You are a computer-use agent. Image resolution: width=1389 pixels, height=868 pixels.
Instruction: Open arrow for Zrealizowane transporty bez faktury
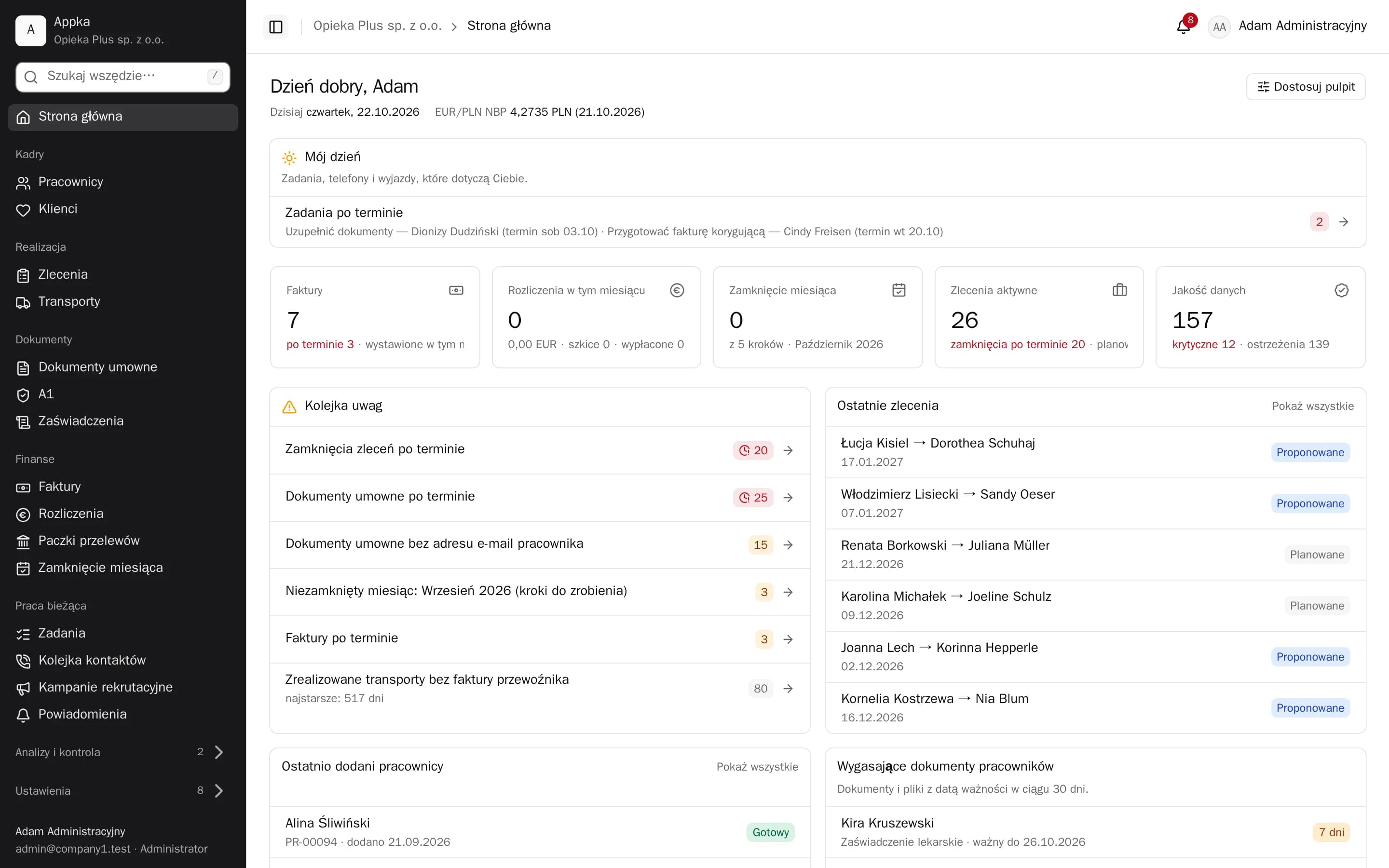coord(788,689)
